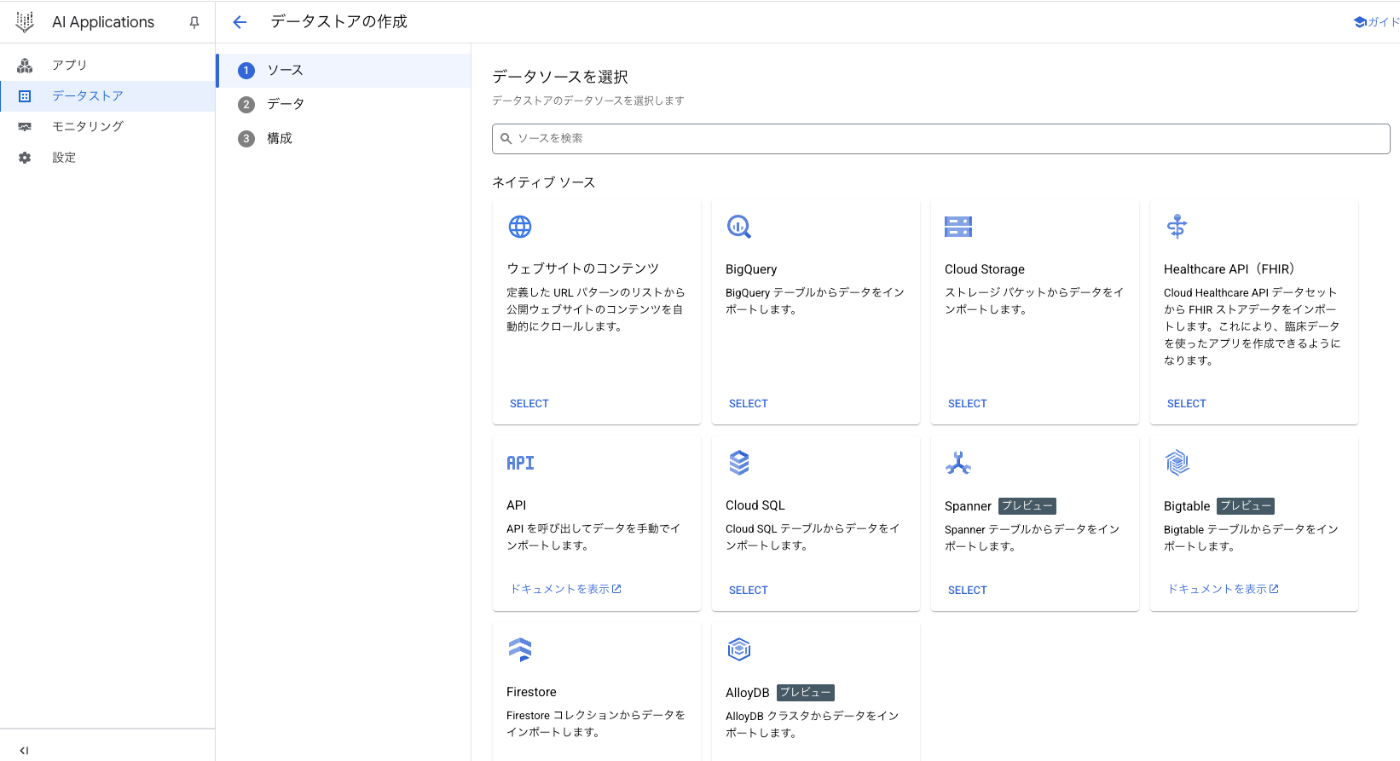Image resolution: width=1400 pixels, height=761 pixels.
Task: Click the ソースを検索 search field
Action: 941,139
